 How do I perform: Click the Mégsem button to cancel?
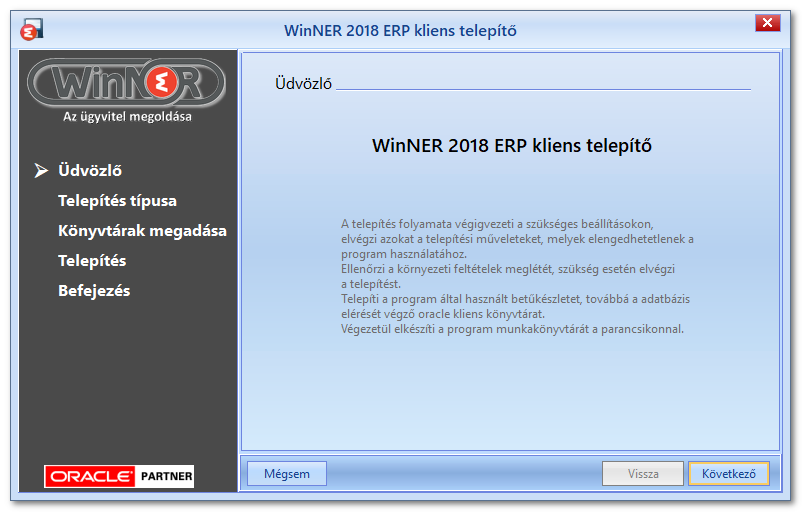[287, 474]
